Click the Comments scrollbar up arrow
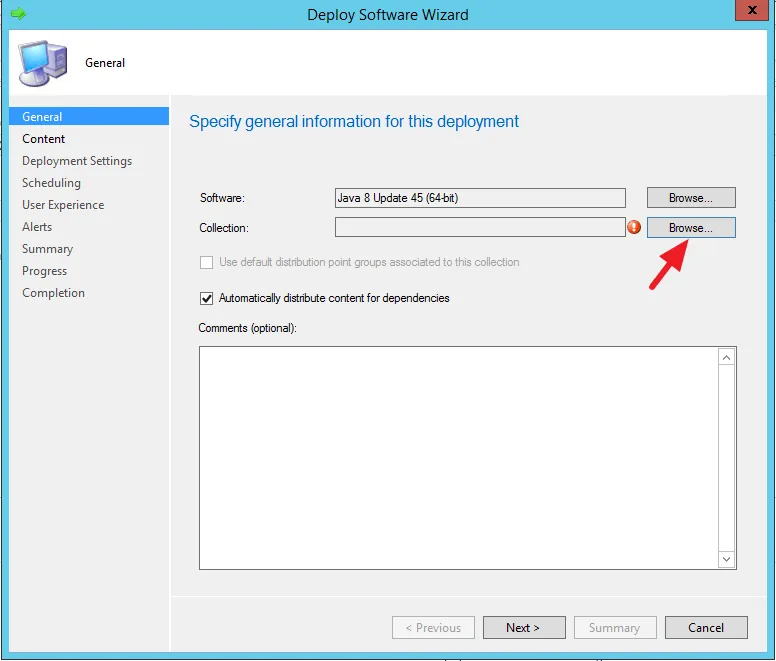Viewport: 776px width, 661px height. [726, 357]
